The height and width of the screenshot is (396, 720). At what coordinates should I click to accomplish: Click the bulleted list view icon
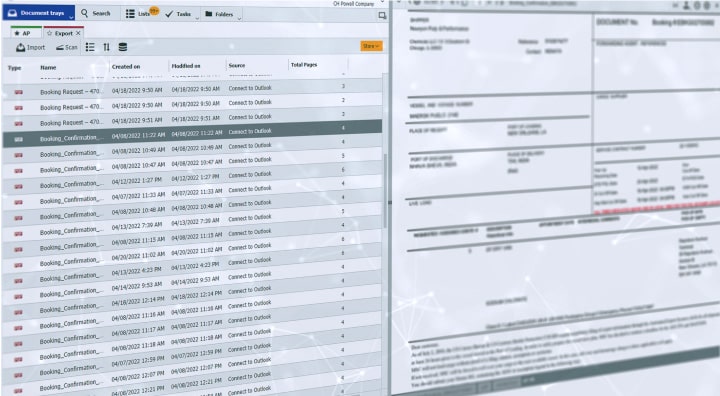click(x=90, y=47)
